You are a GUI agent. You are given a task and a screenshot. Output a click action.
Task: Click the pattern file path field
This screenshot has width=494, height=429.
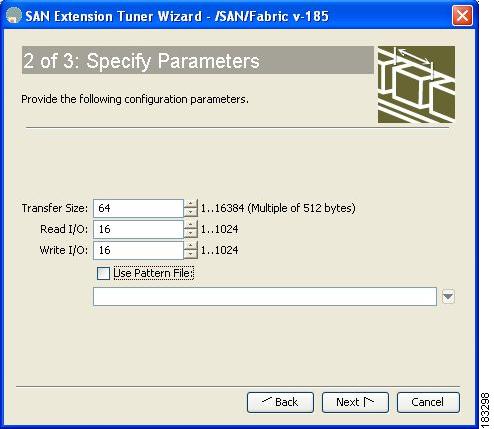coord(265,297)
